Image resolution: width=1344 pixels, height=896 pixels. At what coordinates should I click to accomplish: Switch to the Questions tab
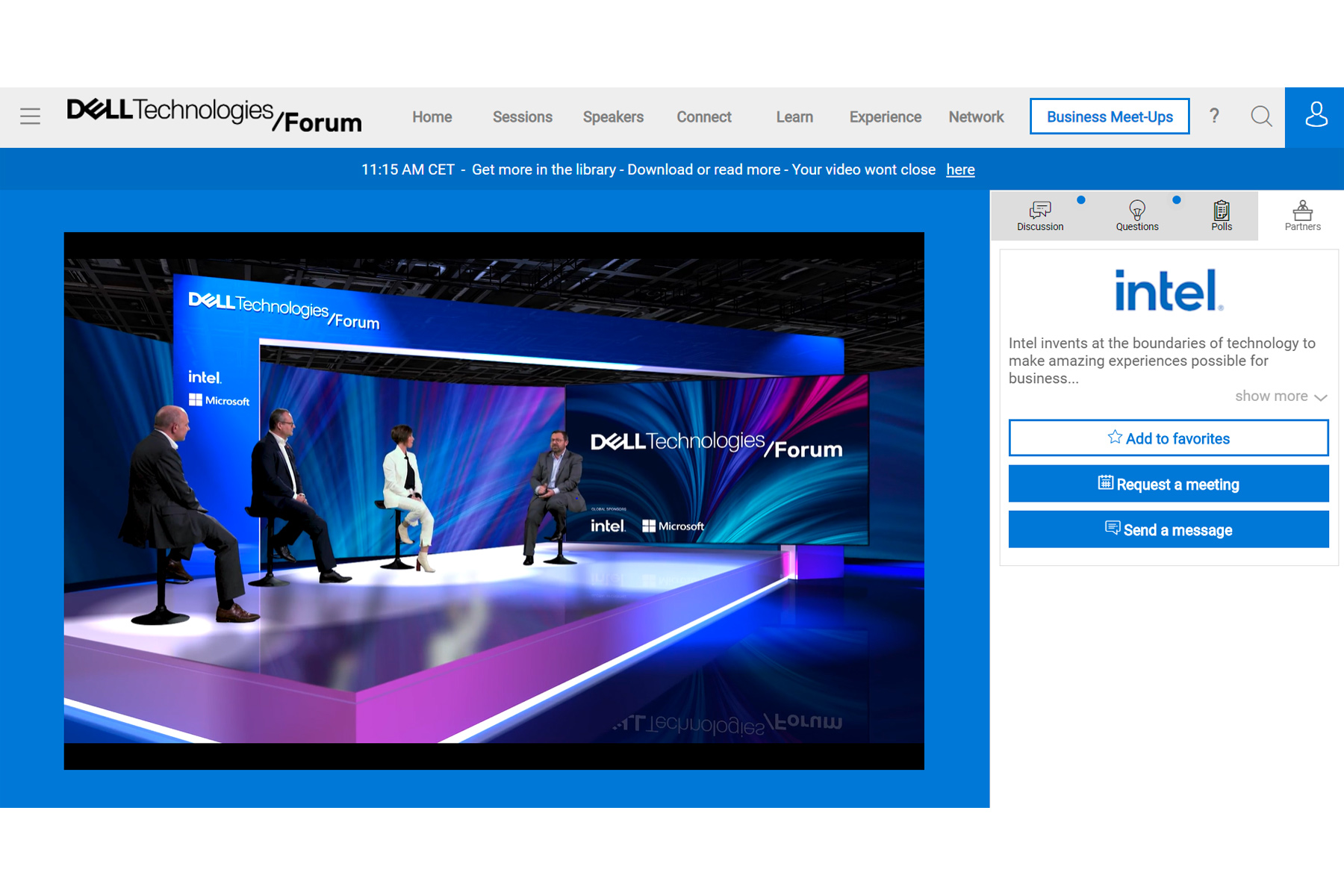pyautogui.click(x=1137, y=216)
